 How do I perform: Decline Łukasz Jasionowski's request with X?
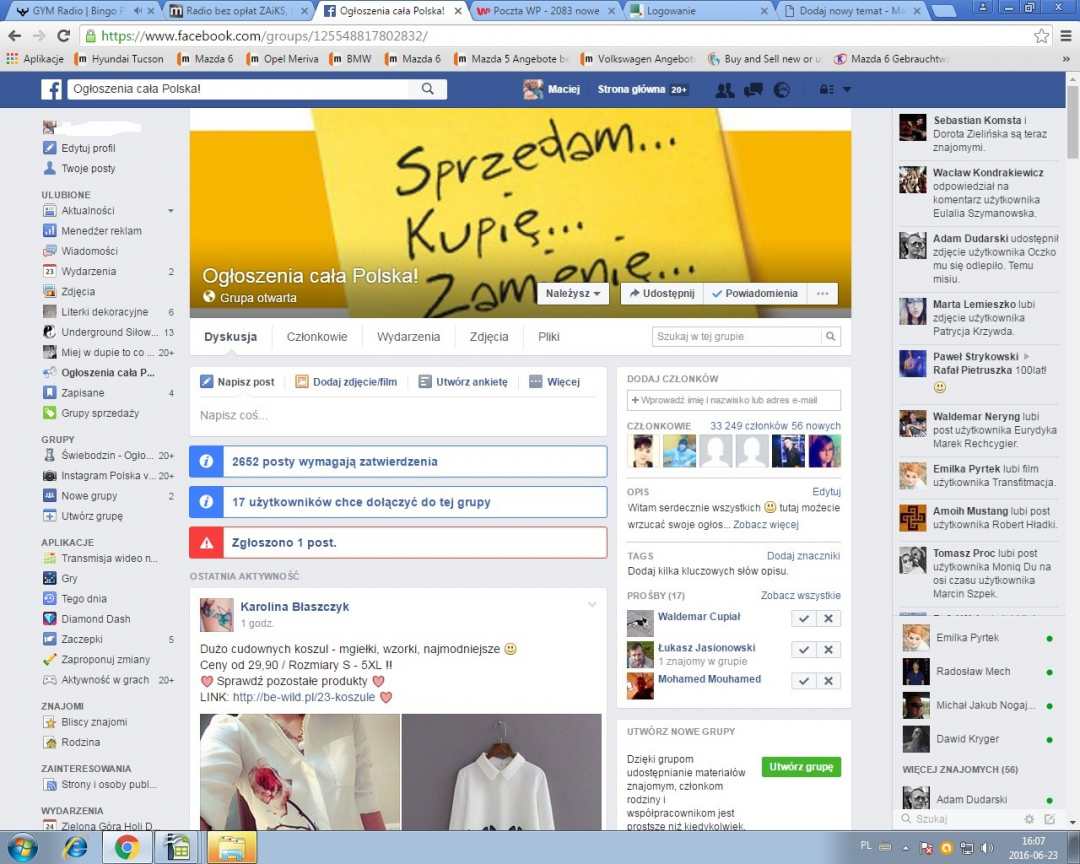(828, 650)
